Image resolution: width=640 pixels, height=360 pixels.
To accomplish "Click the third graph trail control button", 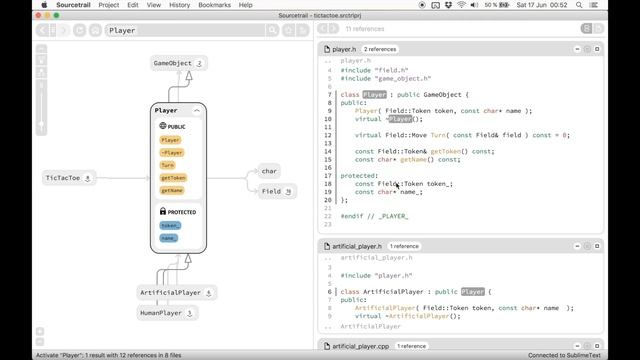I will [41, 72].
